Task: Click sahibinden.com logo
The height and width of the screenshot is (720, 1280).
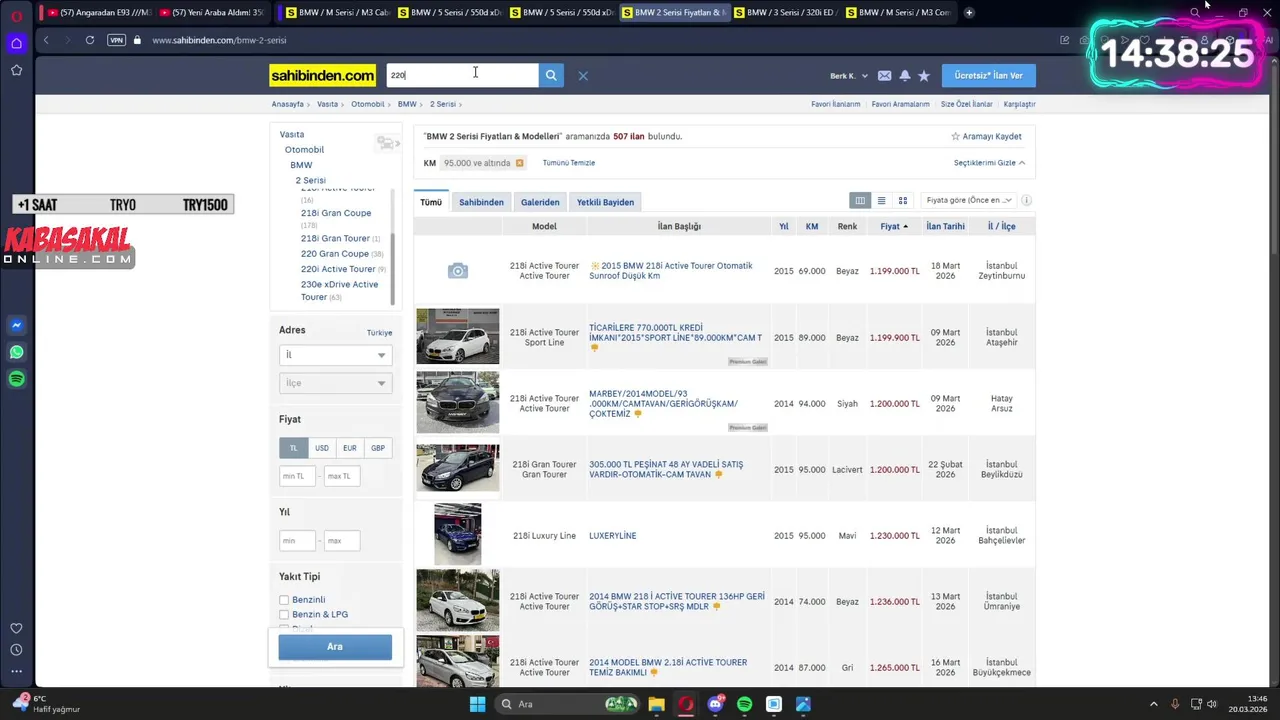Action: [323, 75]
